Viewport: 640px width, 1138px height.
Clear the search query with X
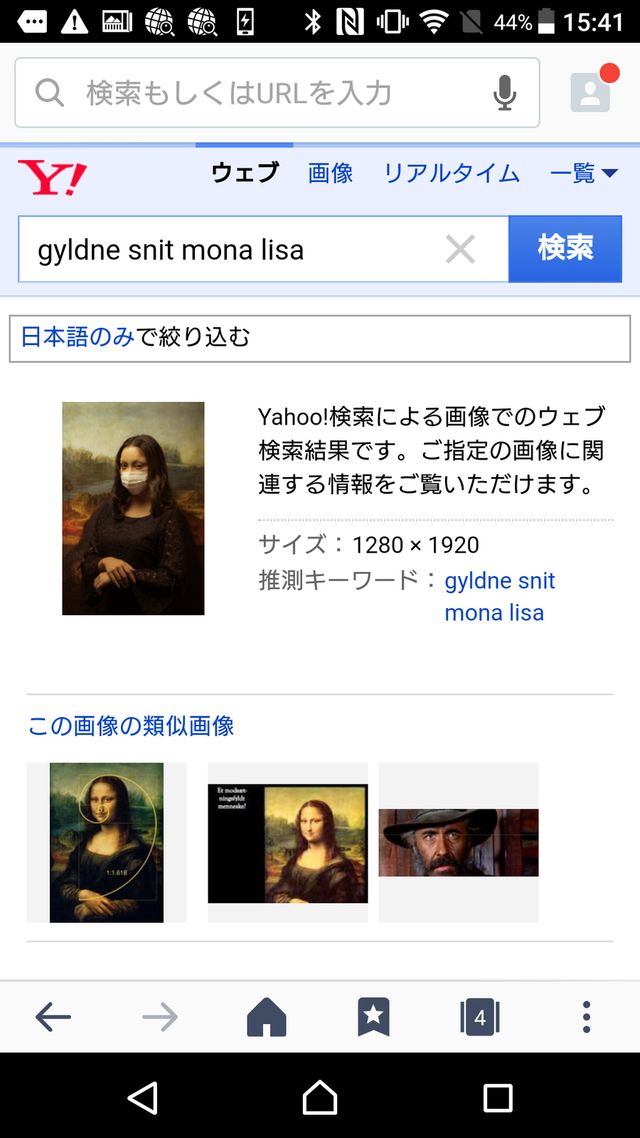460,249
